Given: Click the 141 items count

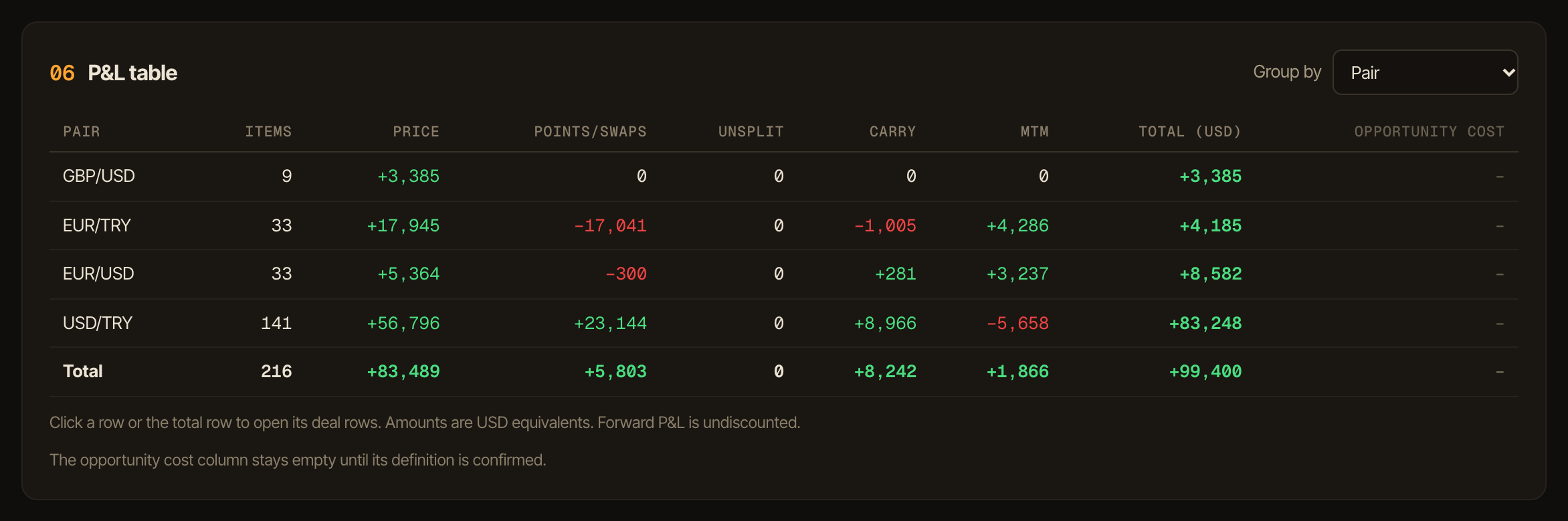Looking at the screenshot, I should [276, 324].
